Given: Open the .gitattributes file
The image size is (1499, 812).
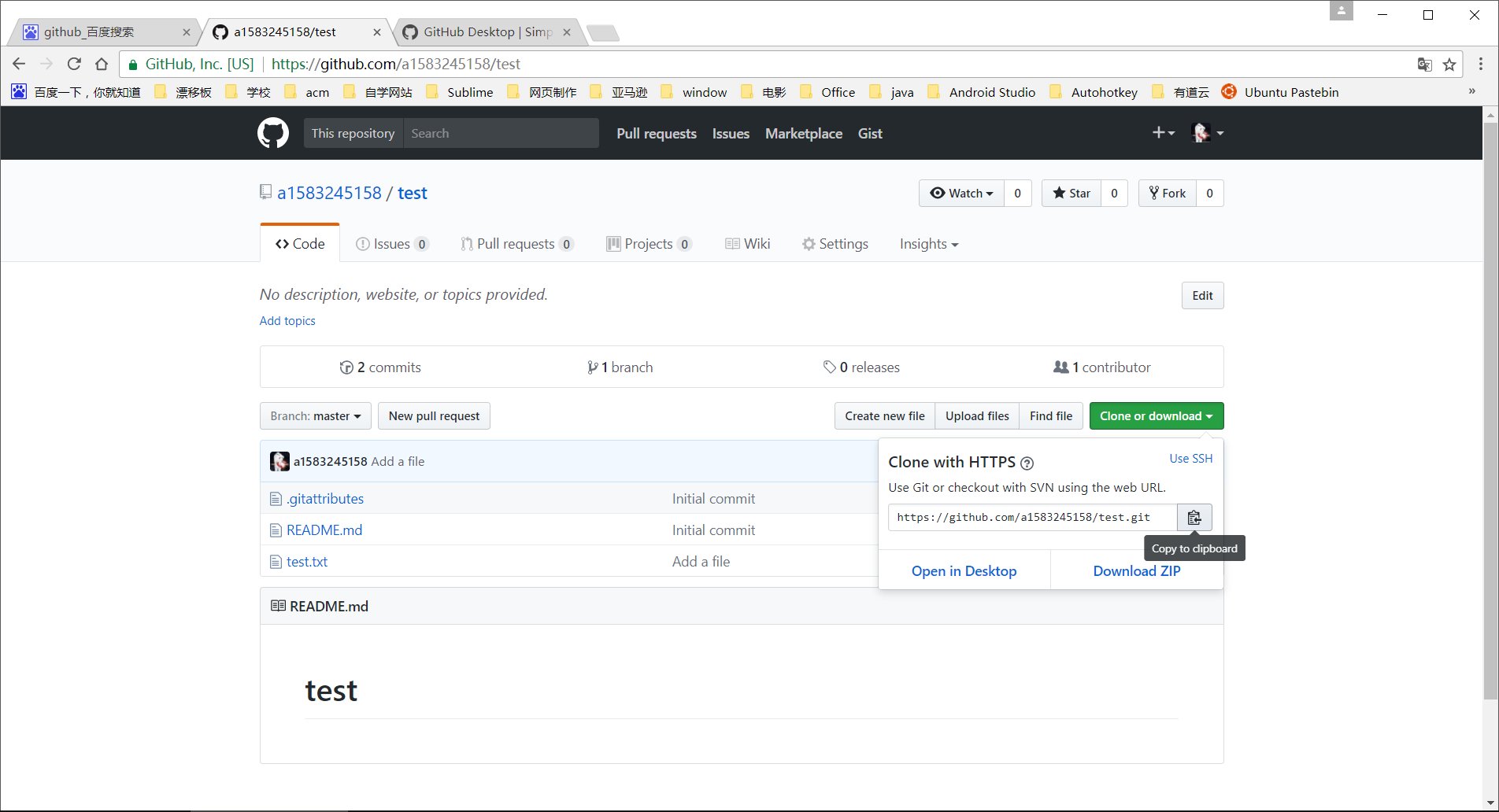Looking at the screenshot, I should click(x=325, y=499).
